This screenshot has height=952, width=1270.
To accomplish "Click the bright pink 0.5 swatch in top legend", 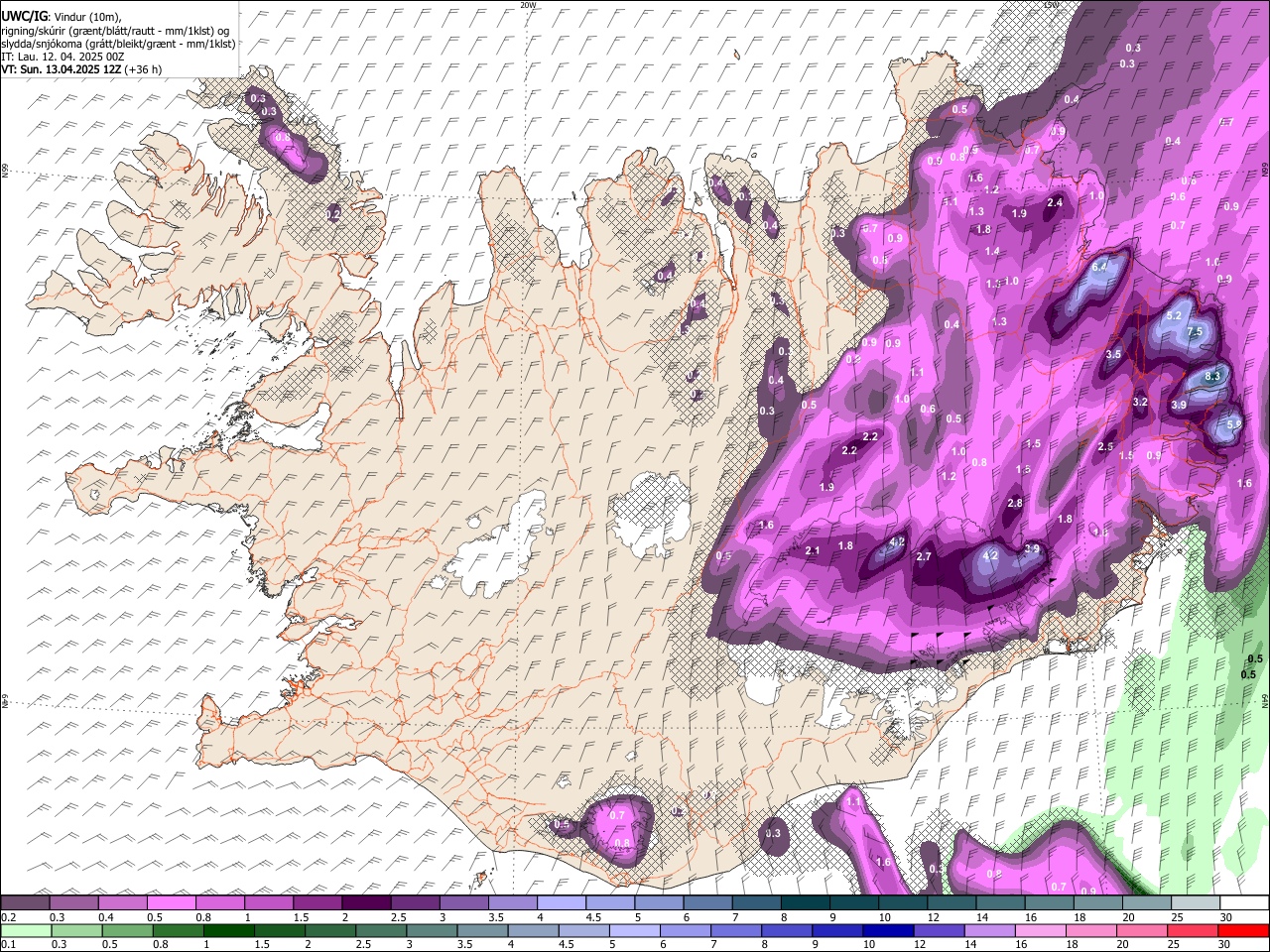I will coord(172,903).
